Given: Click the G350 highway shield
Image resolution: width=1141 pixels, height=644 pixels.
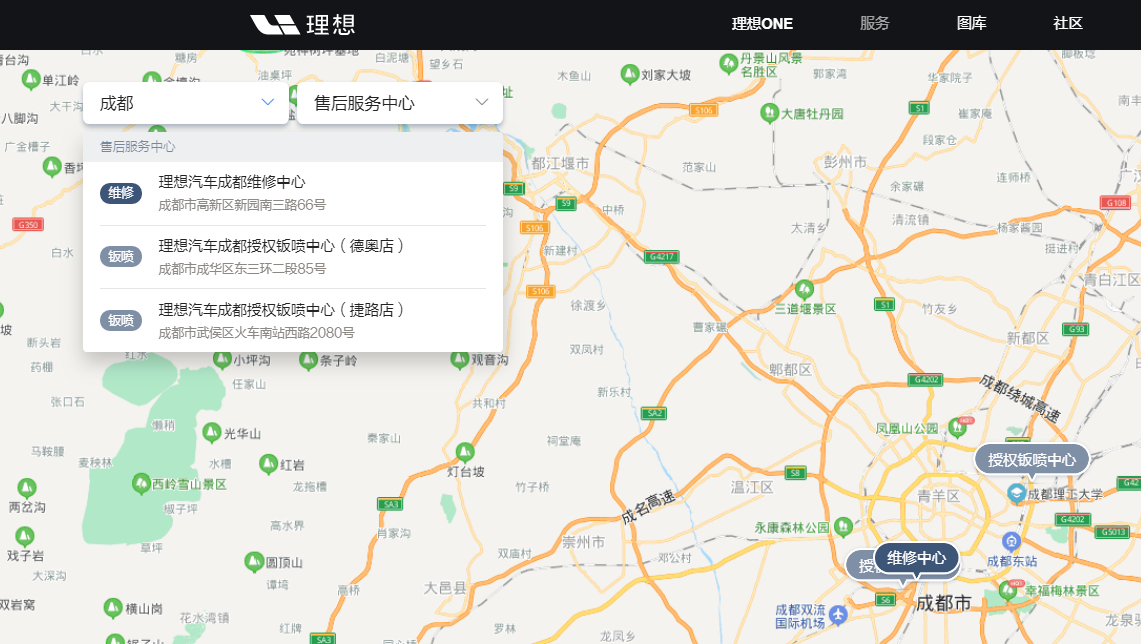Looking at the screenshot, I should point(28,224).
